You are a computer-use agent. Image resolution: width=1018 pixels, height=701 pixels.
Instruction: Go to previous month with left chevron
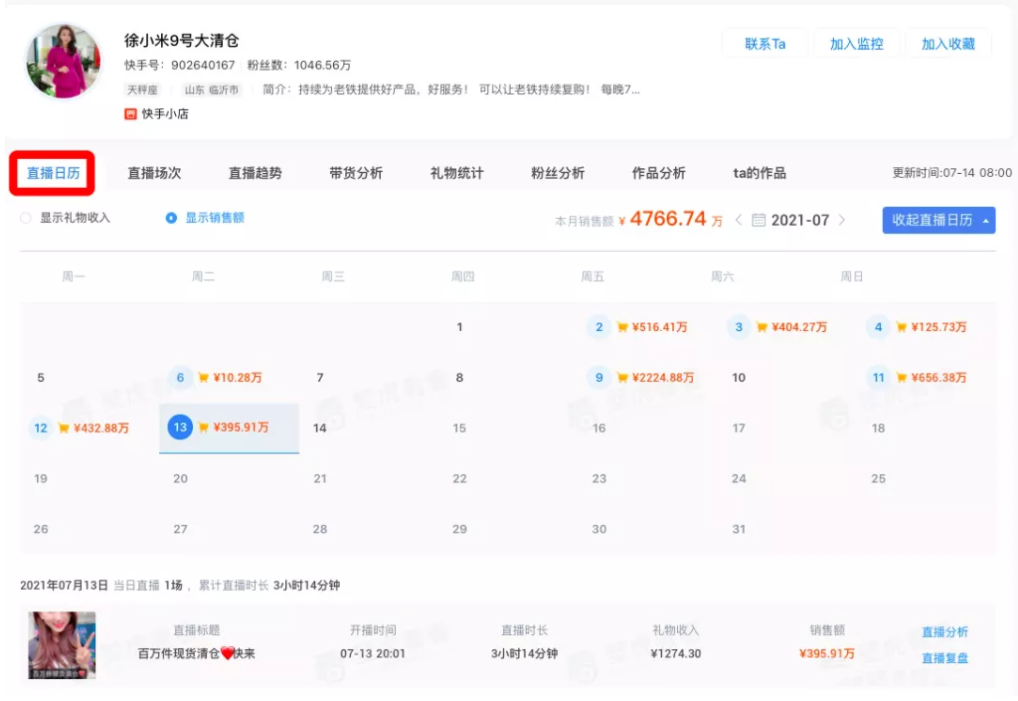click(739, 220)
